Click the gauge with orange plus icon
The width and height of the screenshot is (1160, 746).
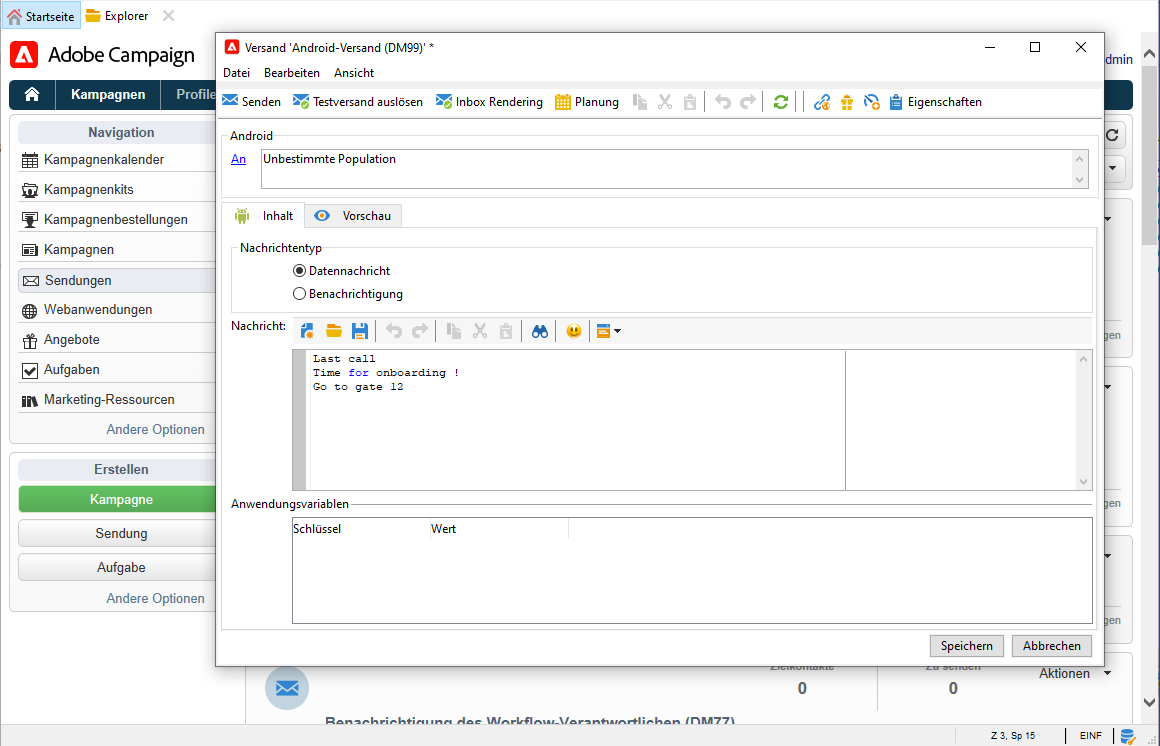pos(871,102)
